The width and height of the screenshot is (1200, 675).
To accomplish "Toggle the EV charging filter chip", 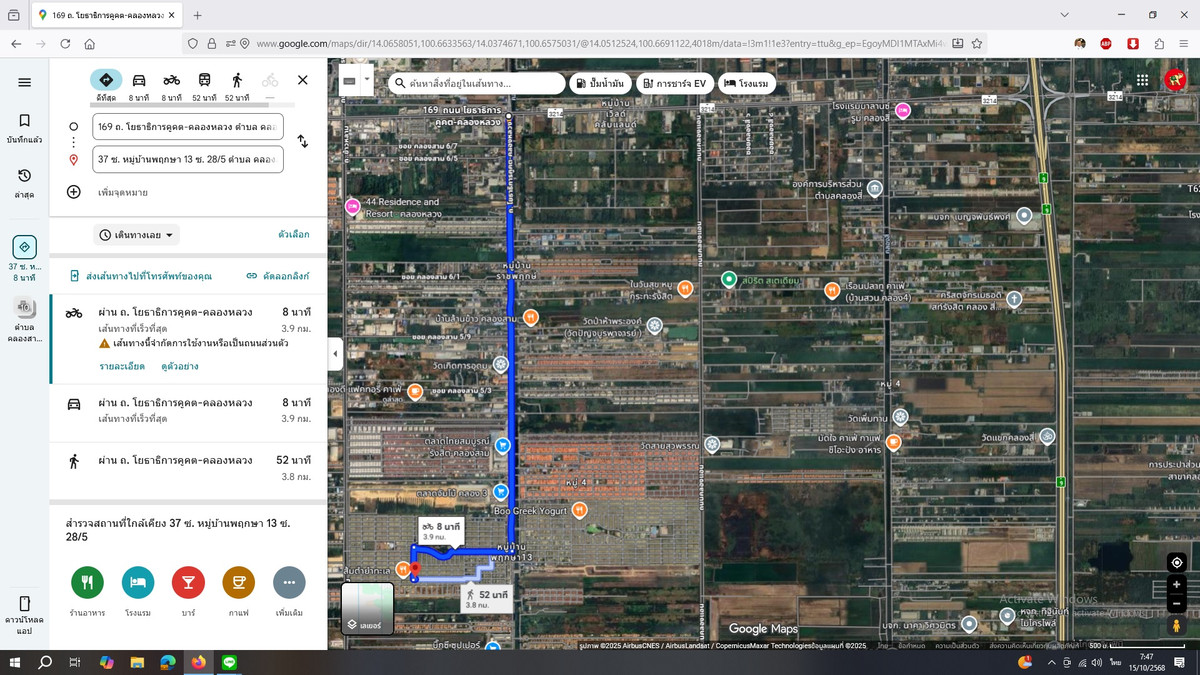I will (x=673, y=83).
